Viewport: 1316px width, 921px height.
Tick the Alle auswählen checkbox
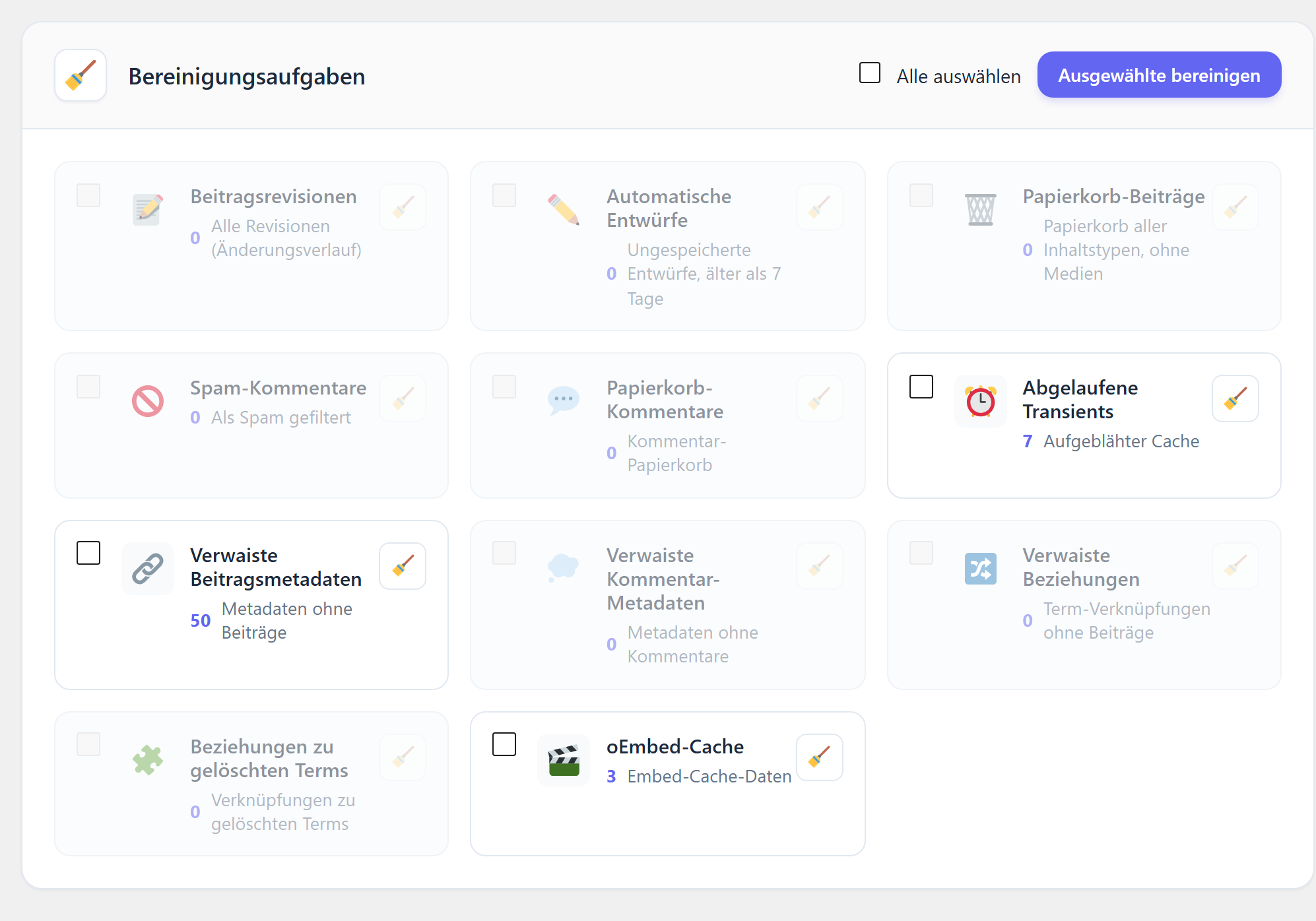click(x=869, y=73)
